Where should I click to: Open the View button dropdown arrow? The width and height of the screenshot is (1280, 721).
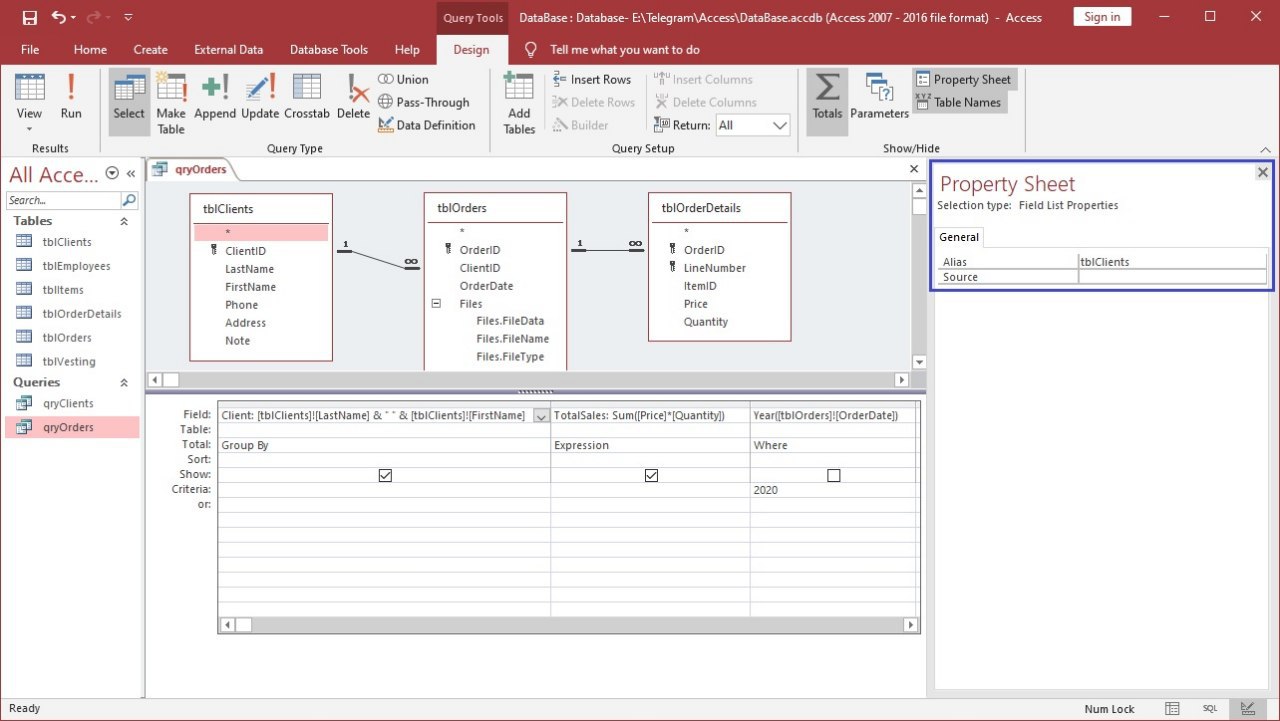coord(30,128)
